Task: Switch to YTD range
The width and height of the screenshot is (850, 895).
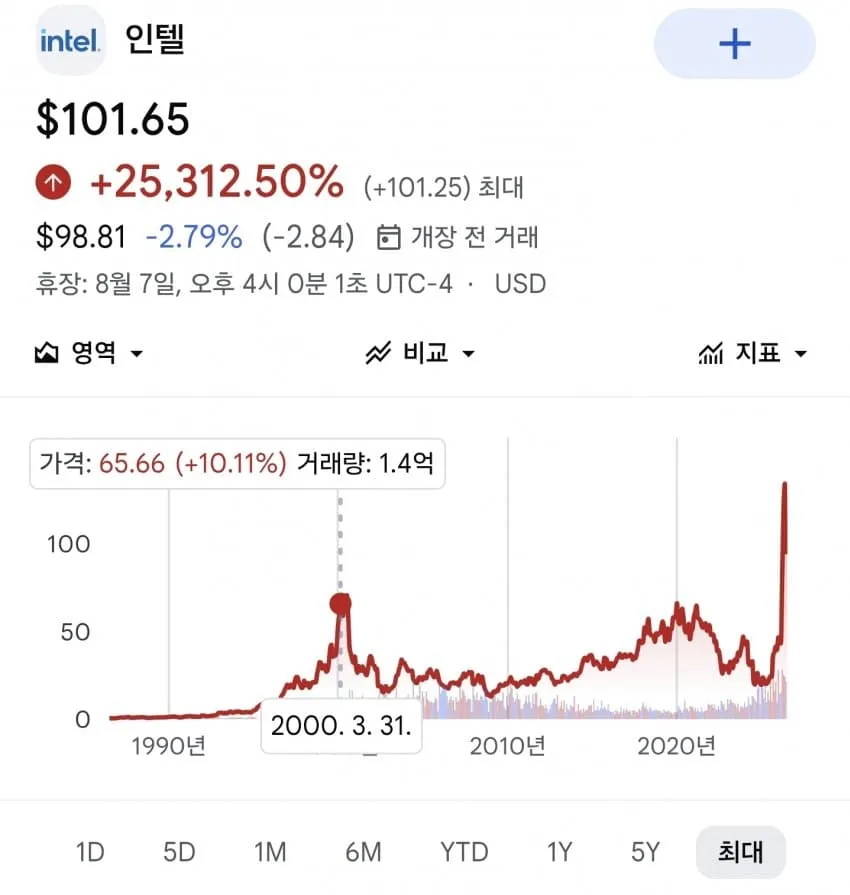Action: 464,852
